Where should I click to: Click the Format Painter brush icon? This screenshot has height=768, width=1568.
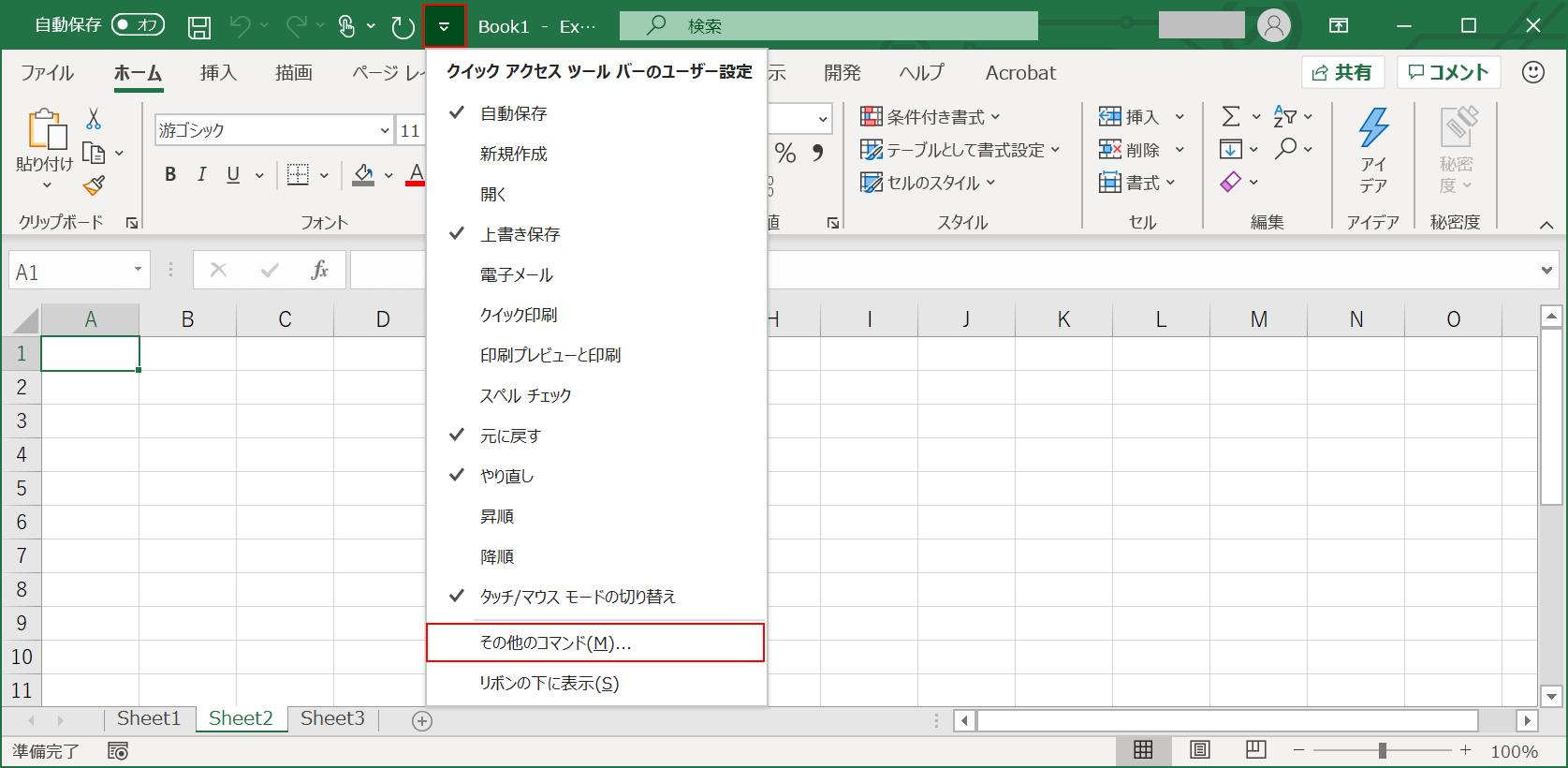tap(94, 185)
